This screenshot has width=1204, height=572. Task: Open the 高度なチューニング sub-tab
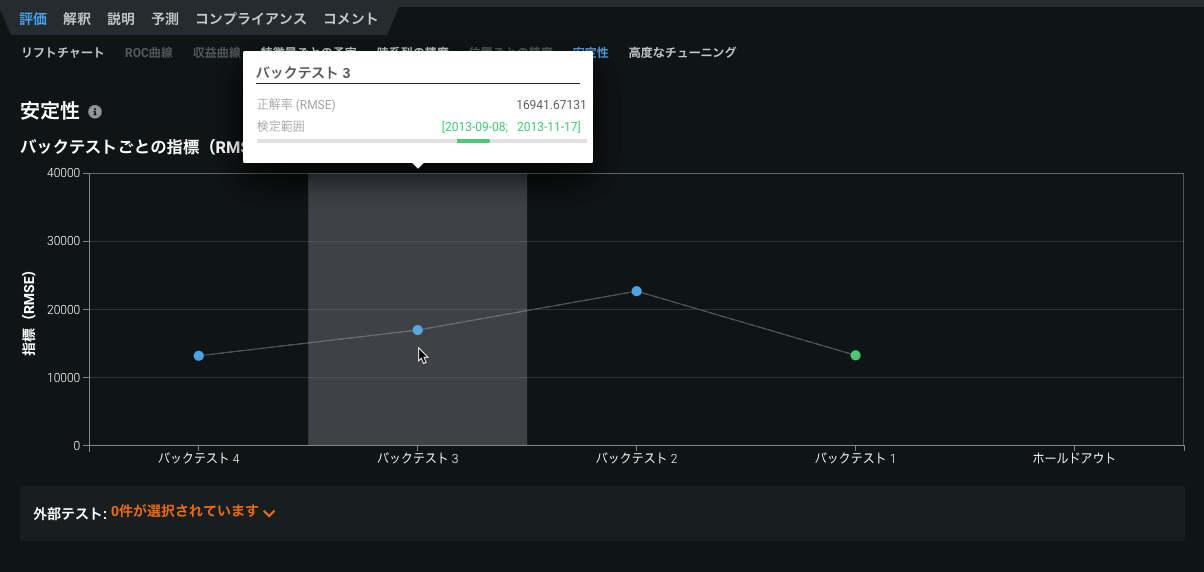coord(682,52)
